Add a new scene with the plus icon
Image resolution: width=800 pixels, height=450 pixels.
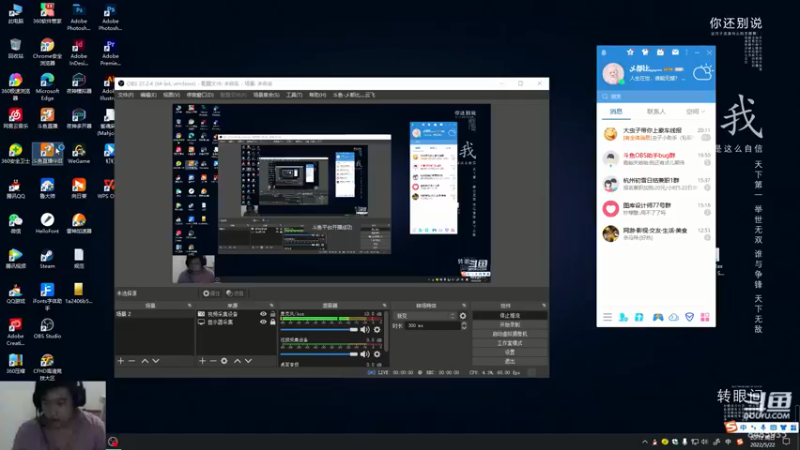(121, 361)
